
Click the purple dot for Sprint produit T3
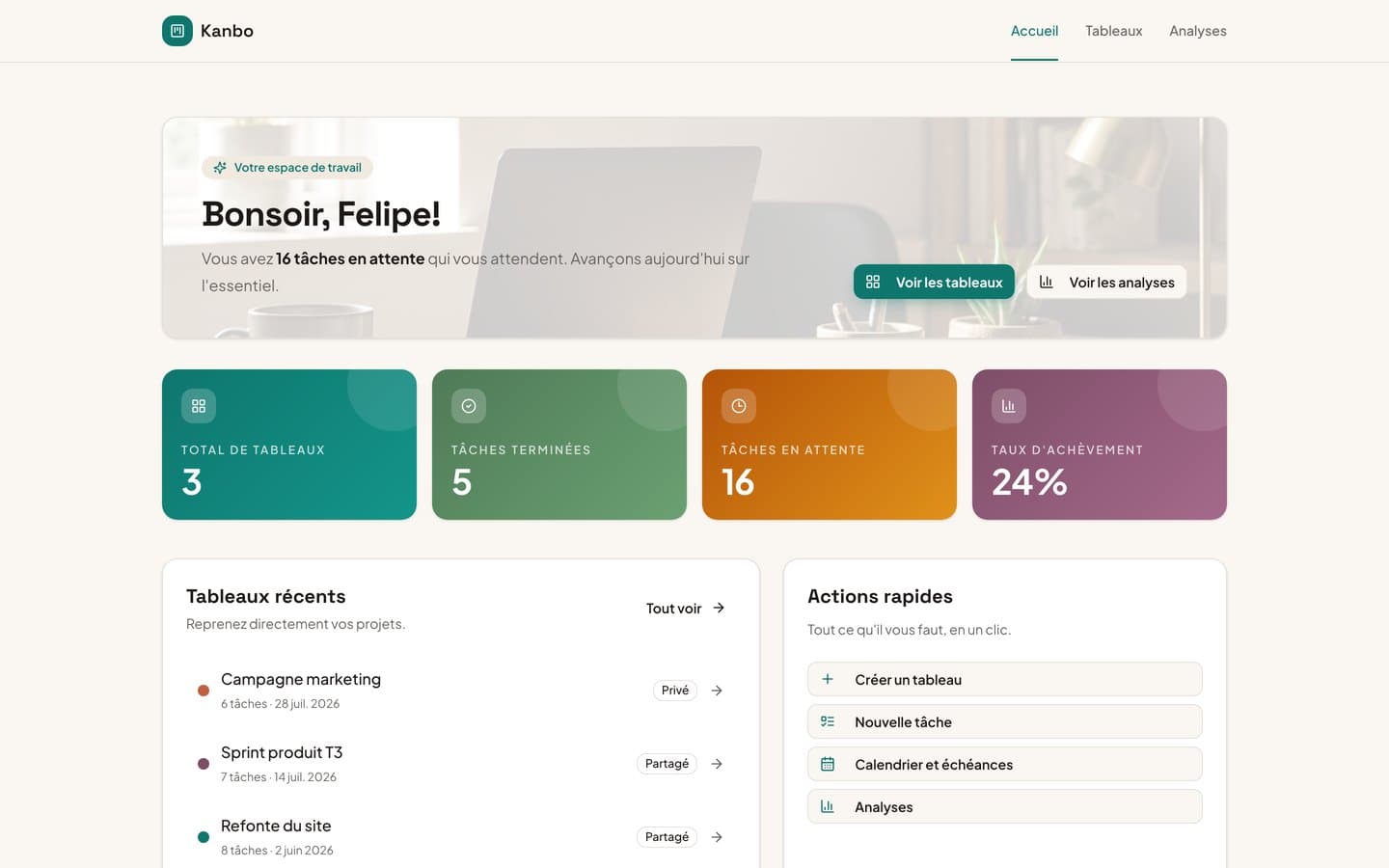point(204,764)
